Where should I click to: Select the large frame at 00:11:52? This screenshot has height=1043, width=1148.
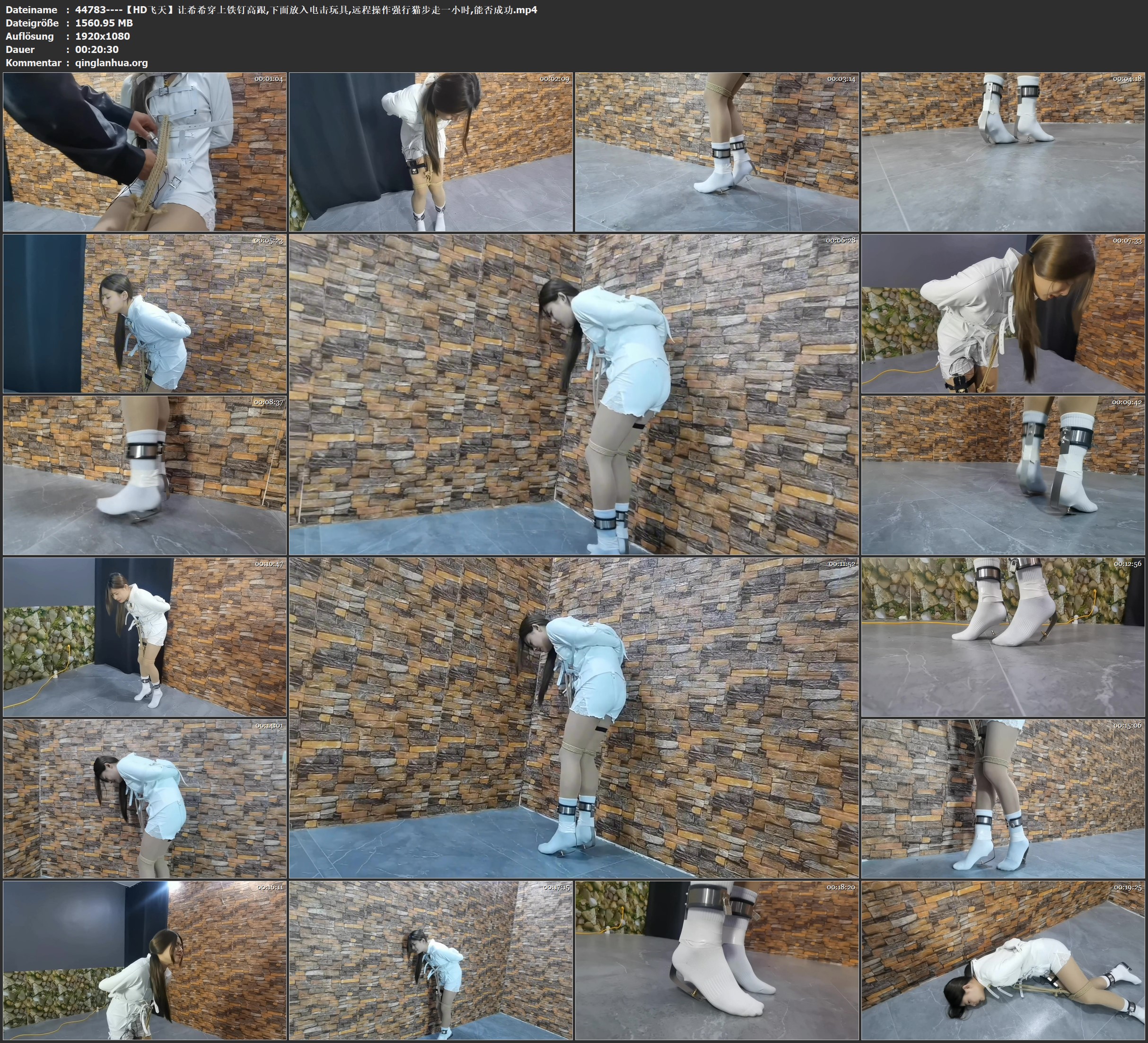pyautogui.click(x=573, y=718)
